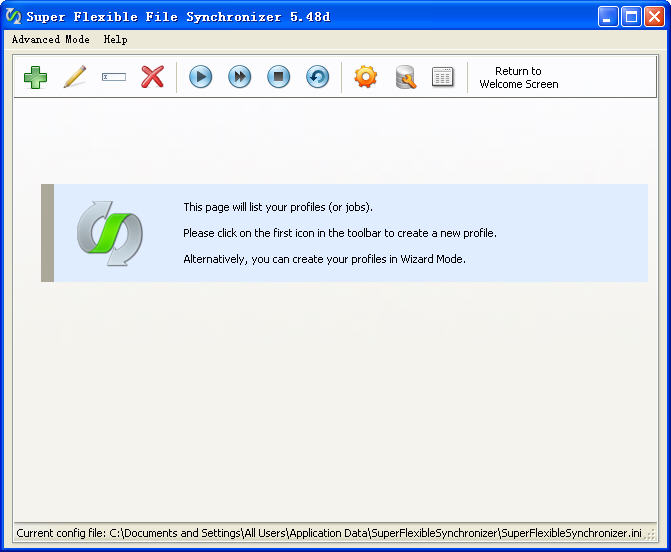
Task: Run profile with the blue play button
Action: (x=200, y=77)
